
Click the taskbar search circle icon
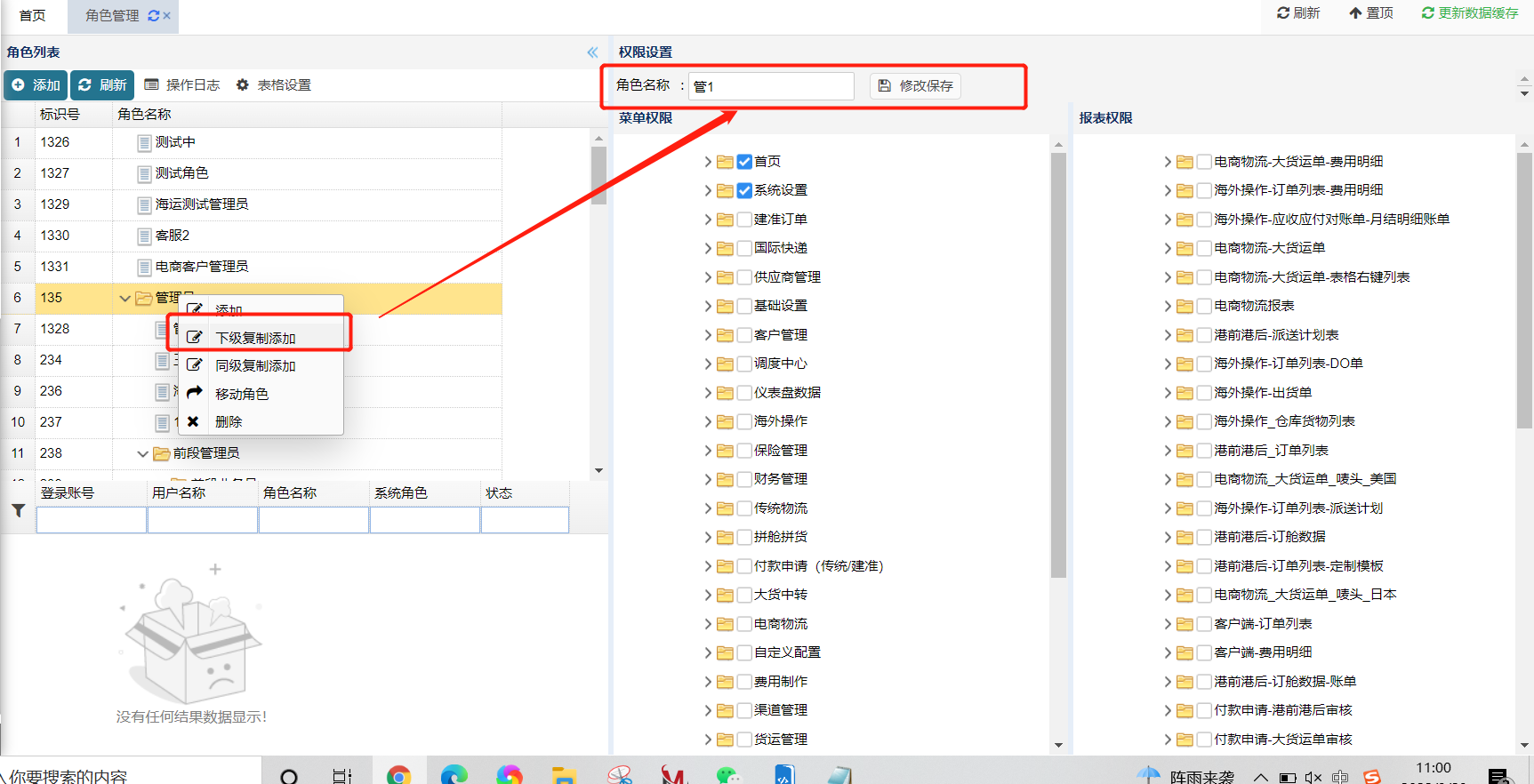pos(289,776)
